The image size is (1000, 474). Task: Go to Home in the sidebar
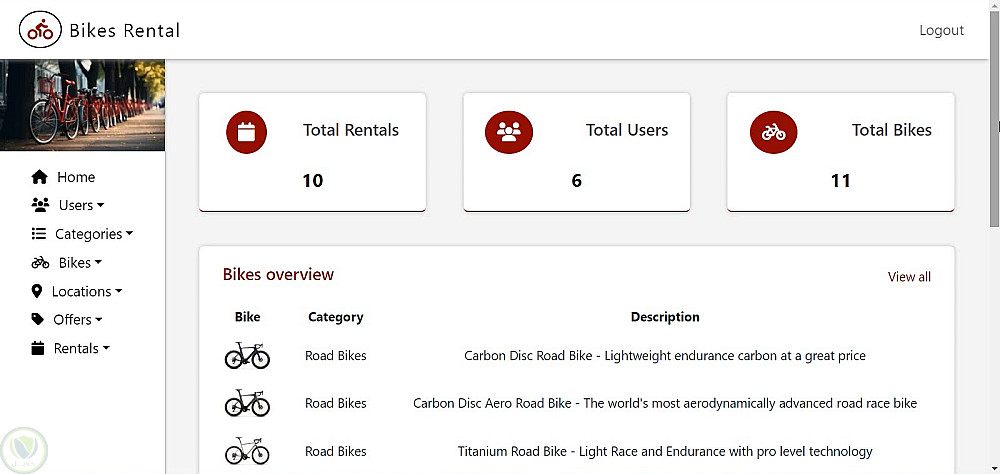(76, 177)
